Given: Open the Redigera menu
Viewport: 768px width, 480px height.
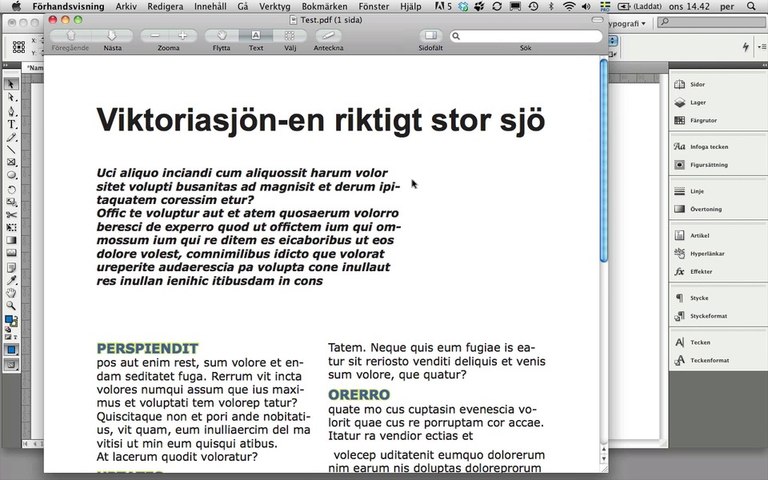Looking at the screenshot, I should [165, 6].
